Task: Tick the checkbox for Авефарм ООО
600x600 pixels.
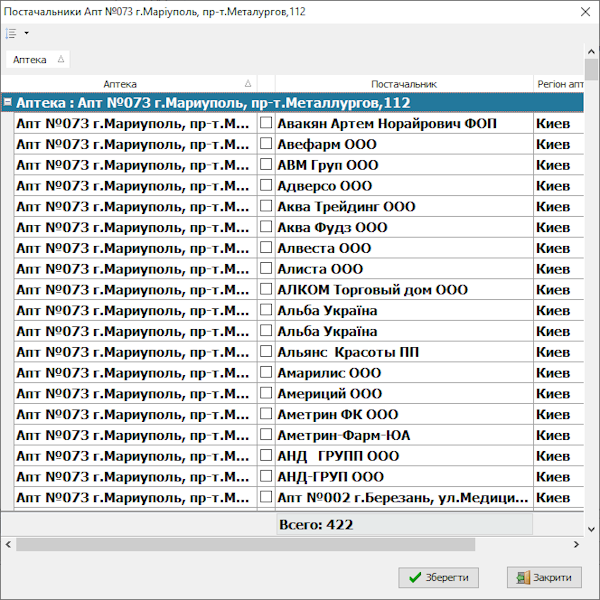Action: click(266, 144)
